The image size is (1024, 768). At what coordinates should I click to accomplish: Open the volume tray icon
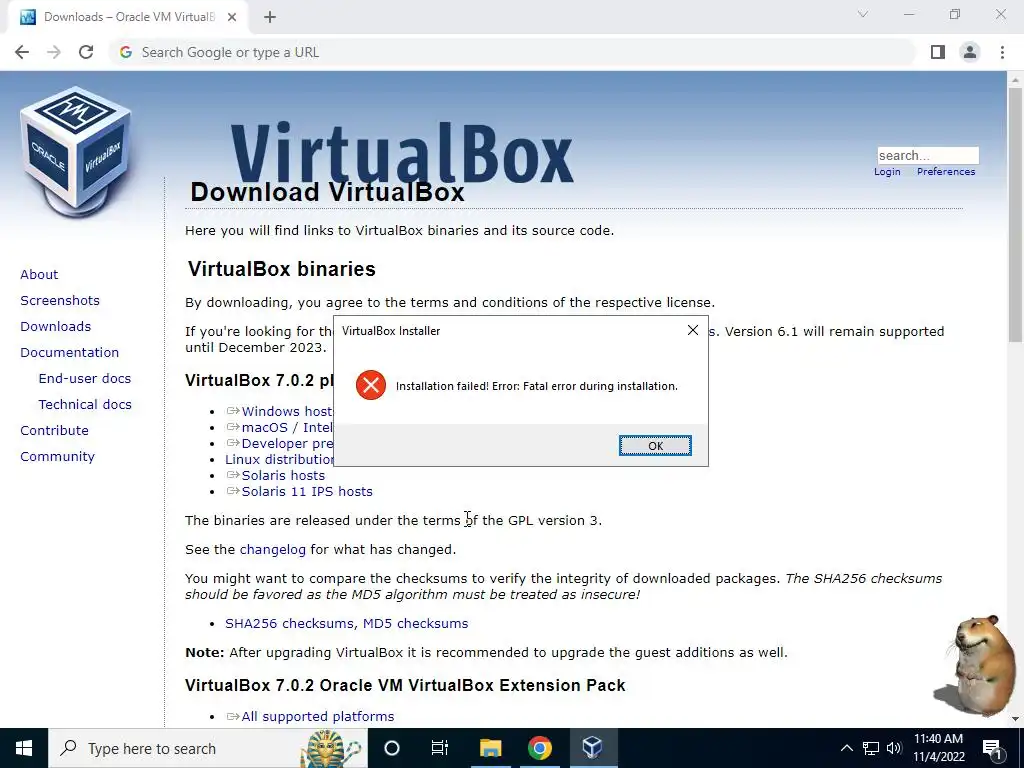pos(894,748)
